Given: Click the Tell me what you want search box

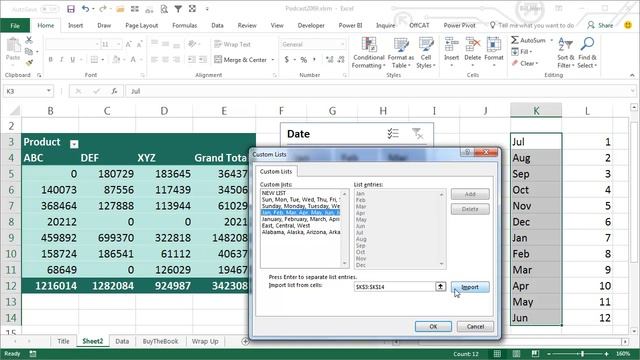Looking at the screenshot, I should point(533,25).
